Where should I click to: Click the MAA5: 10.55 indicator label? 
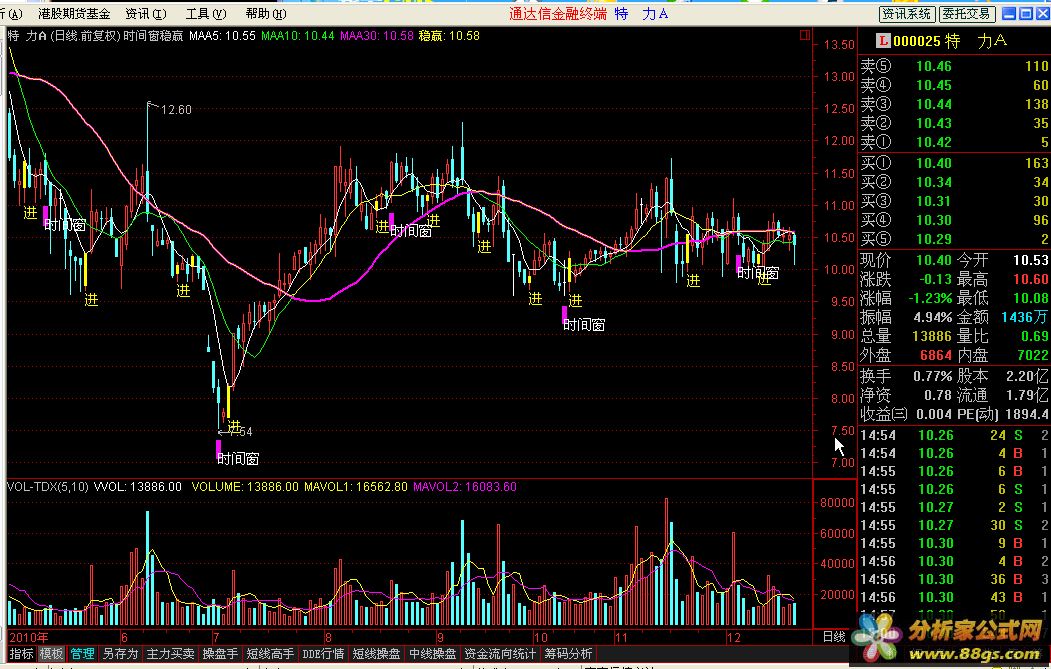222,36
